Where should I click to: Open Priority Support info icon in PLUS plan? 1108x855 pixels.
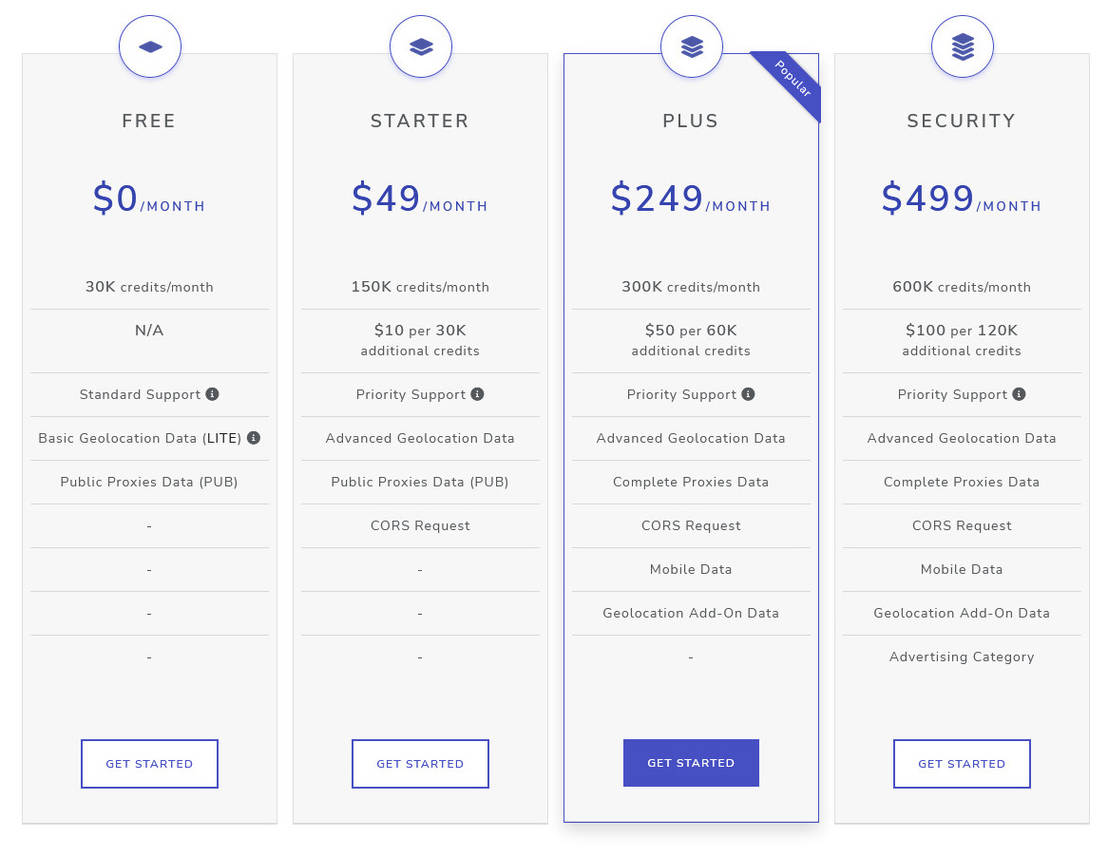[x=748, y=394]
